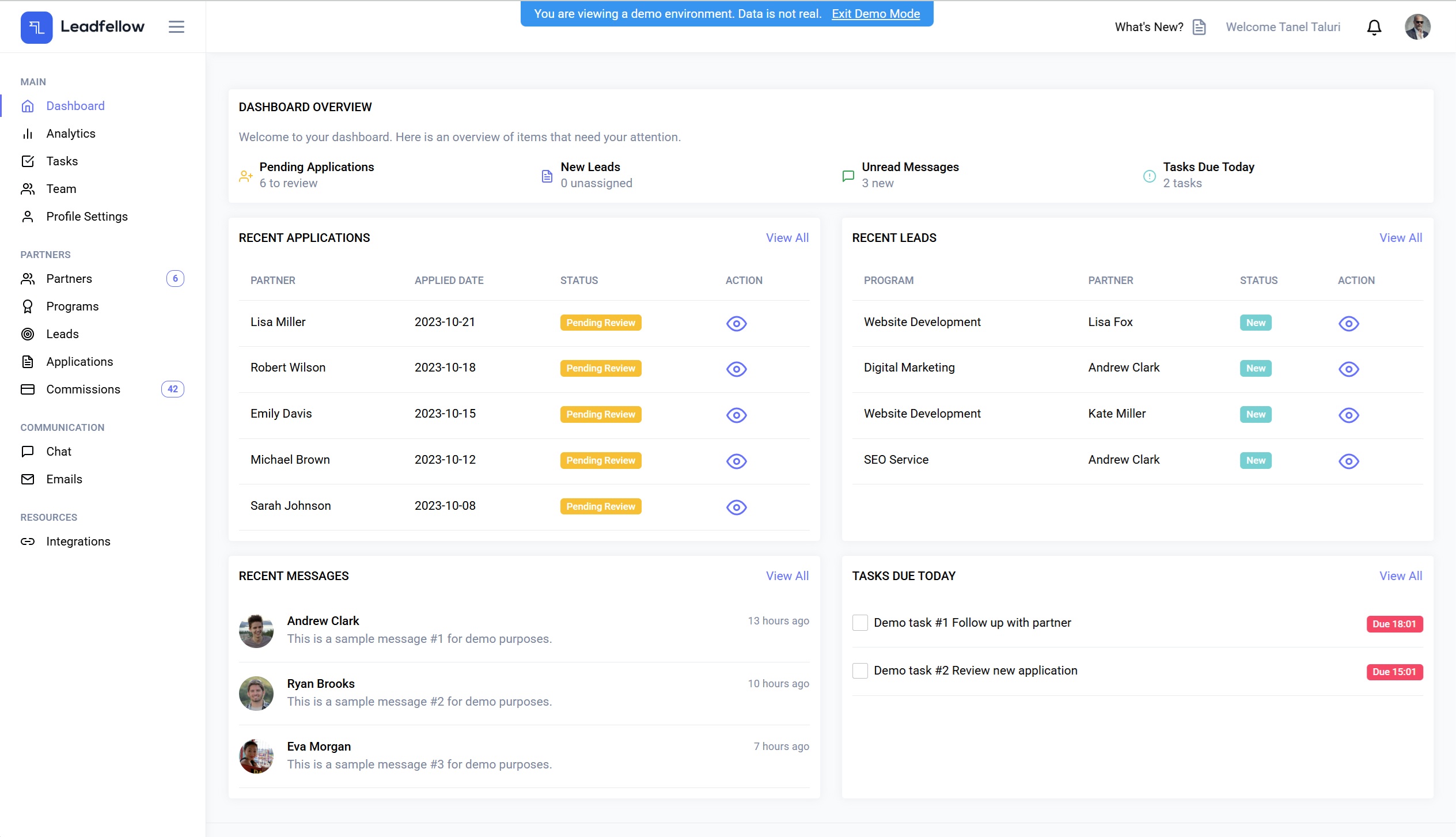1456x837 pixels.
Task: Check Demo task #2 Review application checkbox
Action: [x=860, y=671]
